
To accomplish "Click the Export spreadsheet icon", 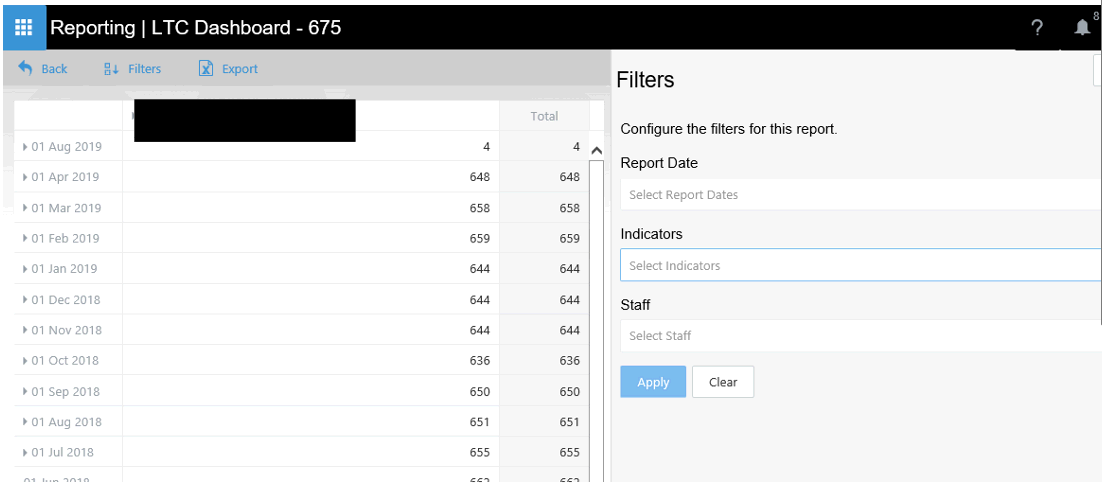I will 206,69.
